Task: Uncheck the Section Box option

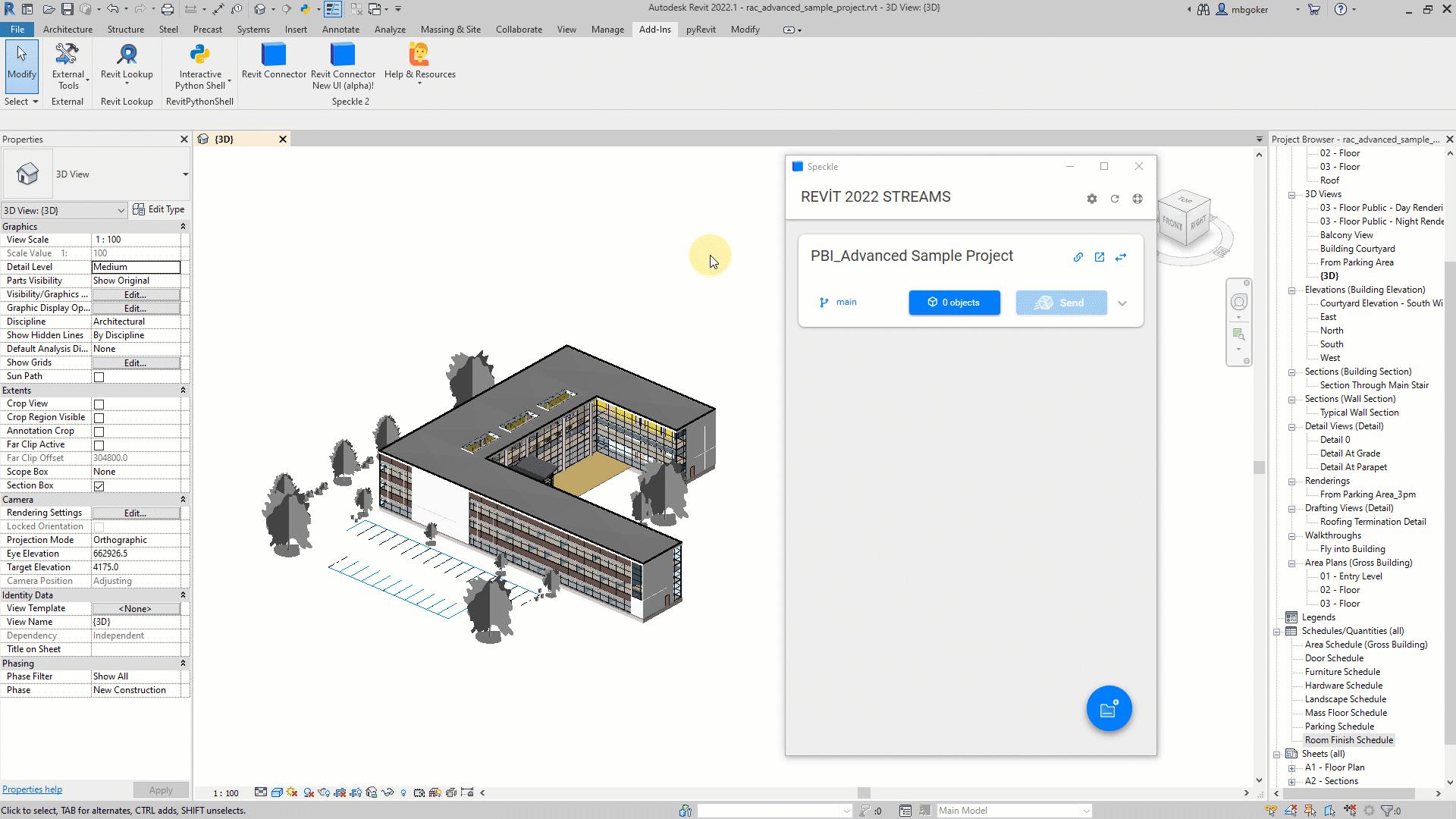Action: [99, 486]
